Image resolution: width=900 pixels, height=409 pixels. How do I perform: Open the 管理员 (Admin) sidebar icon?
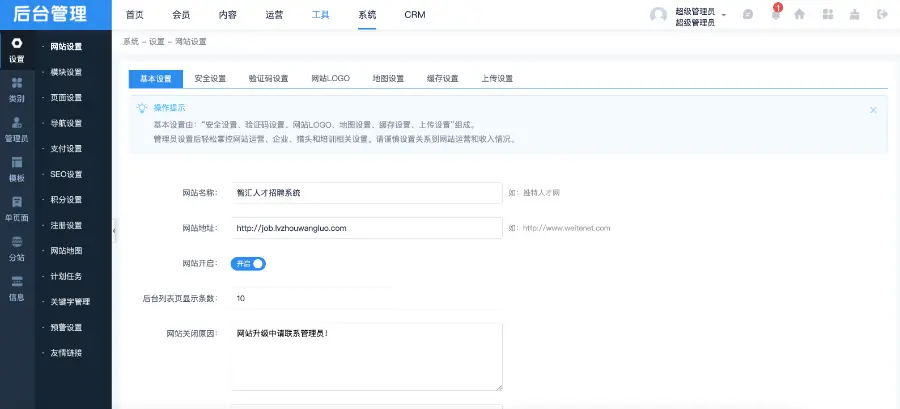tap(16, 129)
